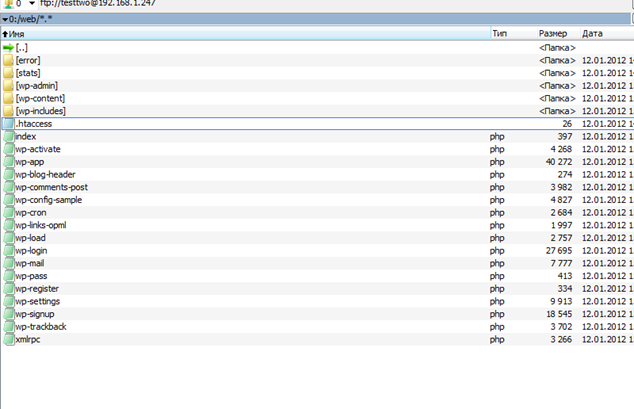
Task: Select the wp-register file name
Action: (x=37, y=289)
